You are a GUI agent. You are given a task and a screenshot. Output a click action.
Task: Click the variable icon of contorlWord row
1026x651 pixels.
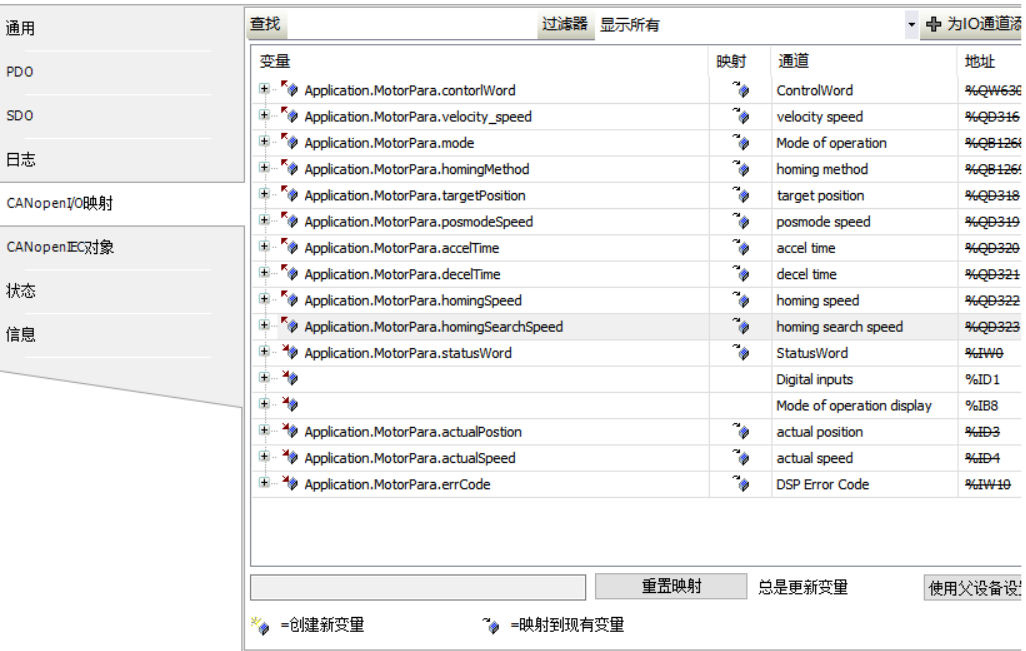[x=289, y=88]
